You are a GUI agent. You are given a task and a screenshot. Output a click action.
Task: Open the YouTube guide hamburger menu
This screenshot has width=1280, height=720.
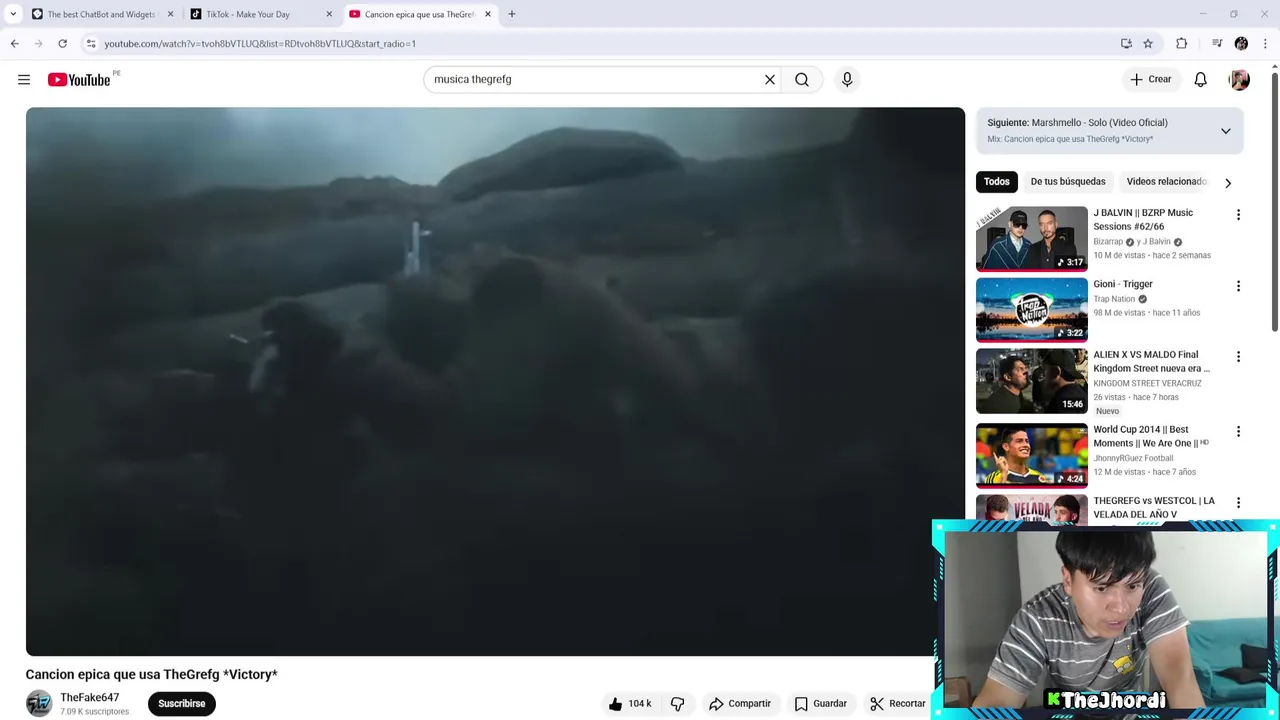point(24,79)
